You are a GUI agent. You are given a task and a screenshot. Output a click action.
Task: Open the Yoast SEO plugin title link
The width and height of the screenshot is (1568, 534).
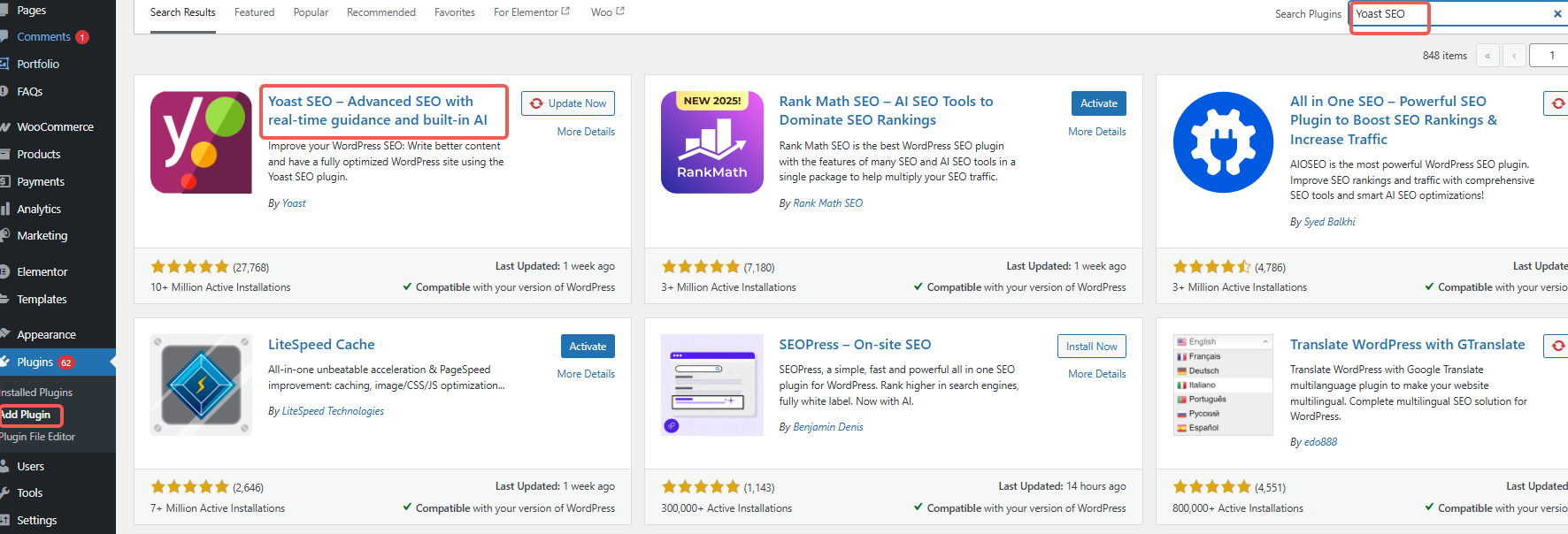pyautogui.click(x=378, y=111)
